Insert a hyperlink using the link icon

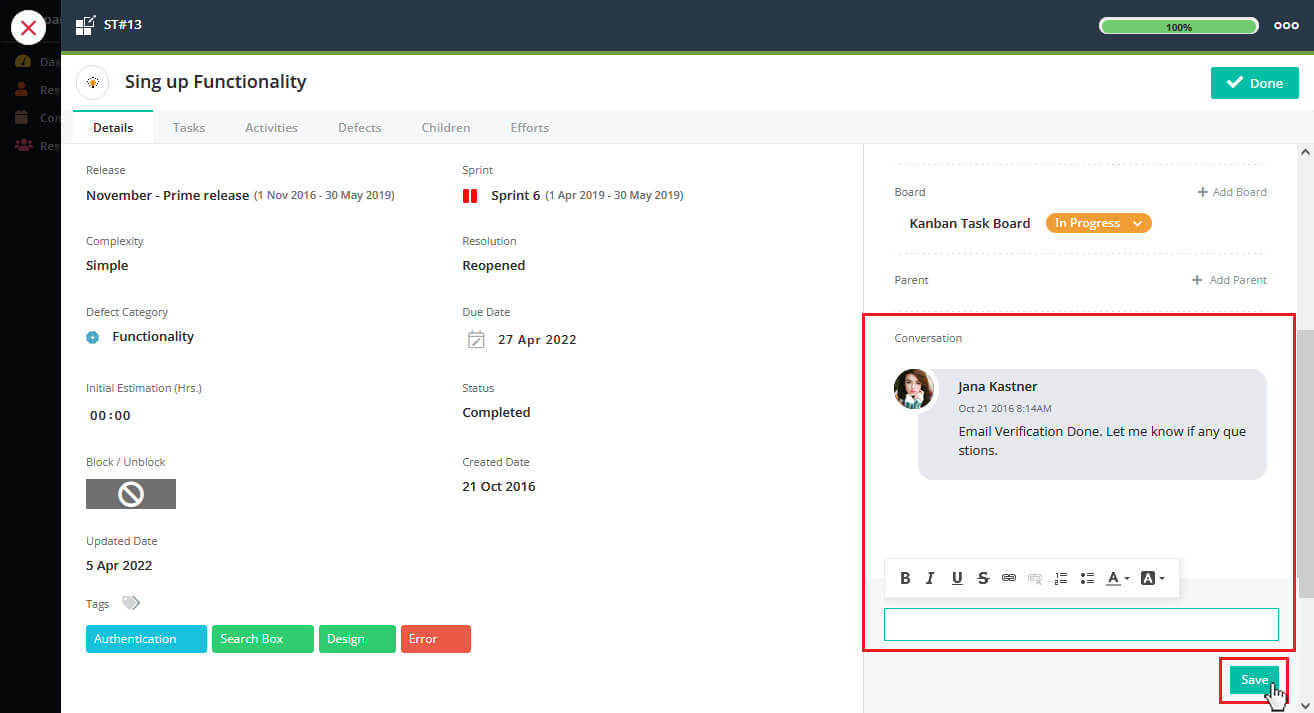pos(1009,578)
